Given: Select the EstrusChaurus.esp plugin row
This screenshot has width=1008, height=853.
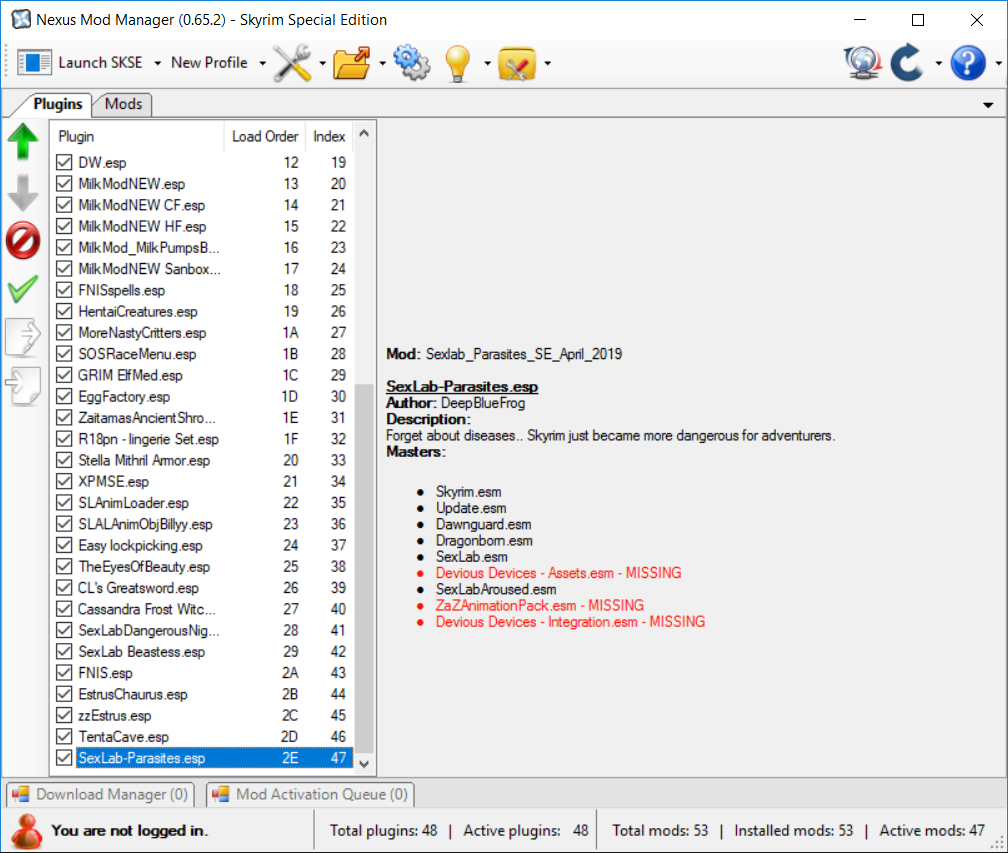Looking at the screenshot, I should 202,694.
